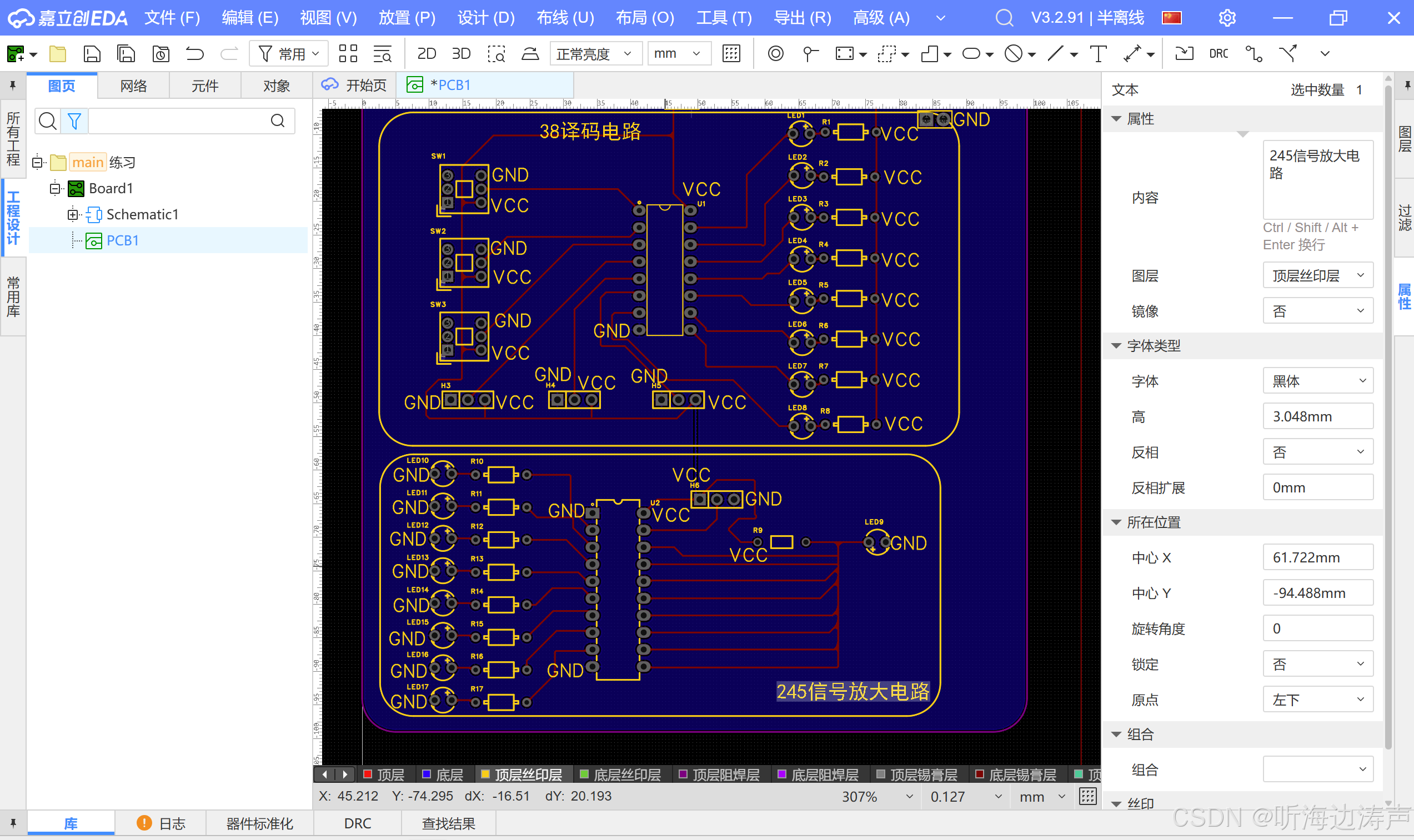The height and width of the screenshot is (840, 1414).
Task: Open the 反相 dropdown
Action: tap(1317, 452)
